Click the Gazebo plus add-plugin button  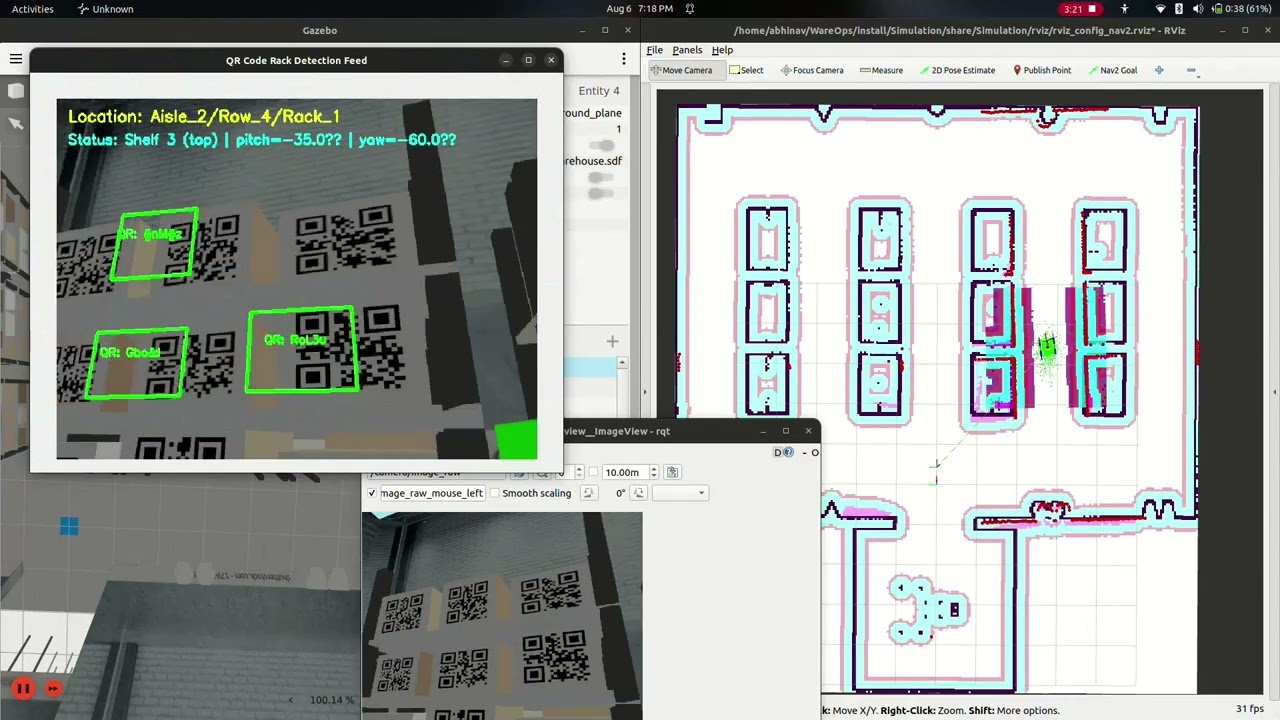[612, 341]
